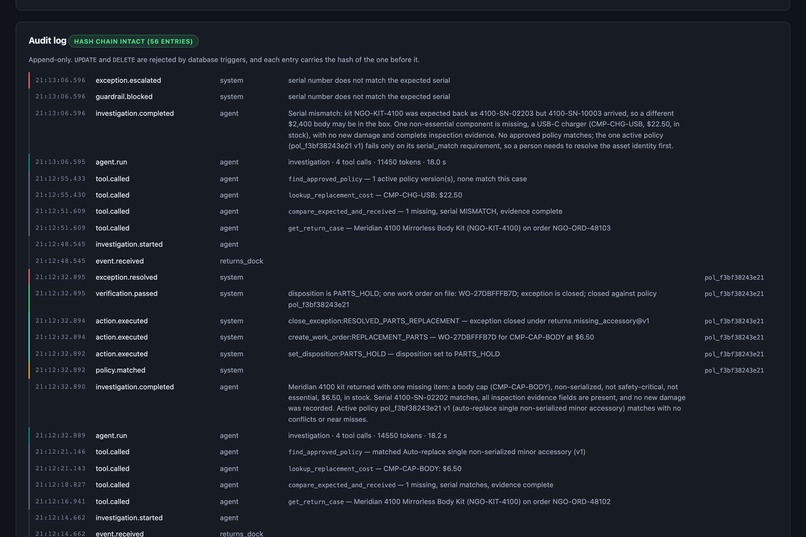This screenshot has height=537, width=806.
Task: Click 'find_approved_policy — 1 active policy version(s), none match'
Action: coord(407,179)
